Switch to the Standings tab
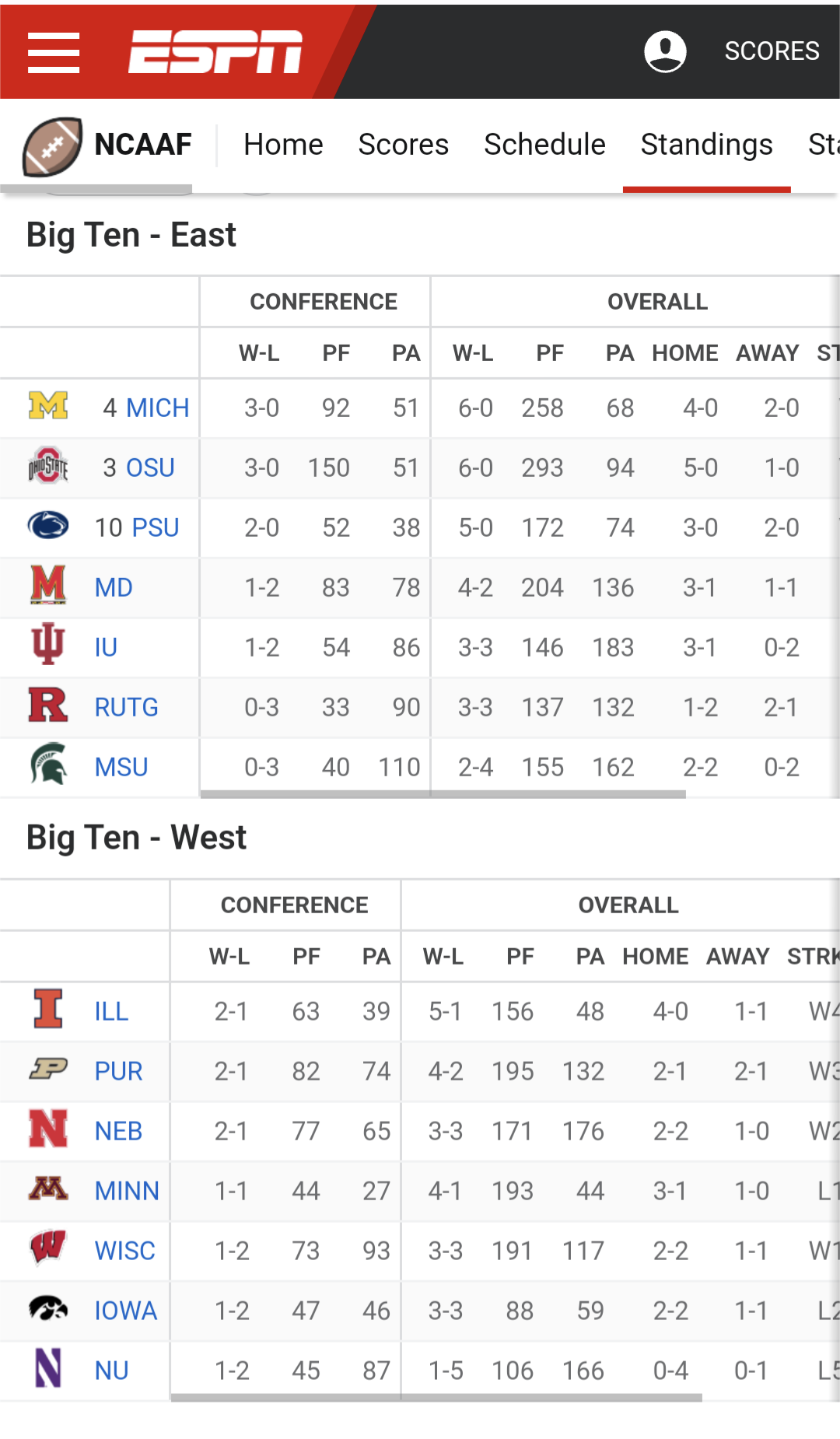Viewport: 840px width, 1439px height. coord(706,145)
